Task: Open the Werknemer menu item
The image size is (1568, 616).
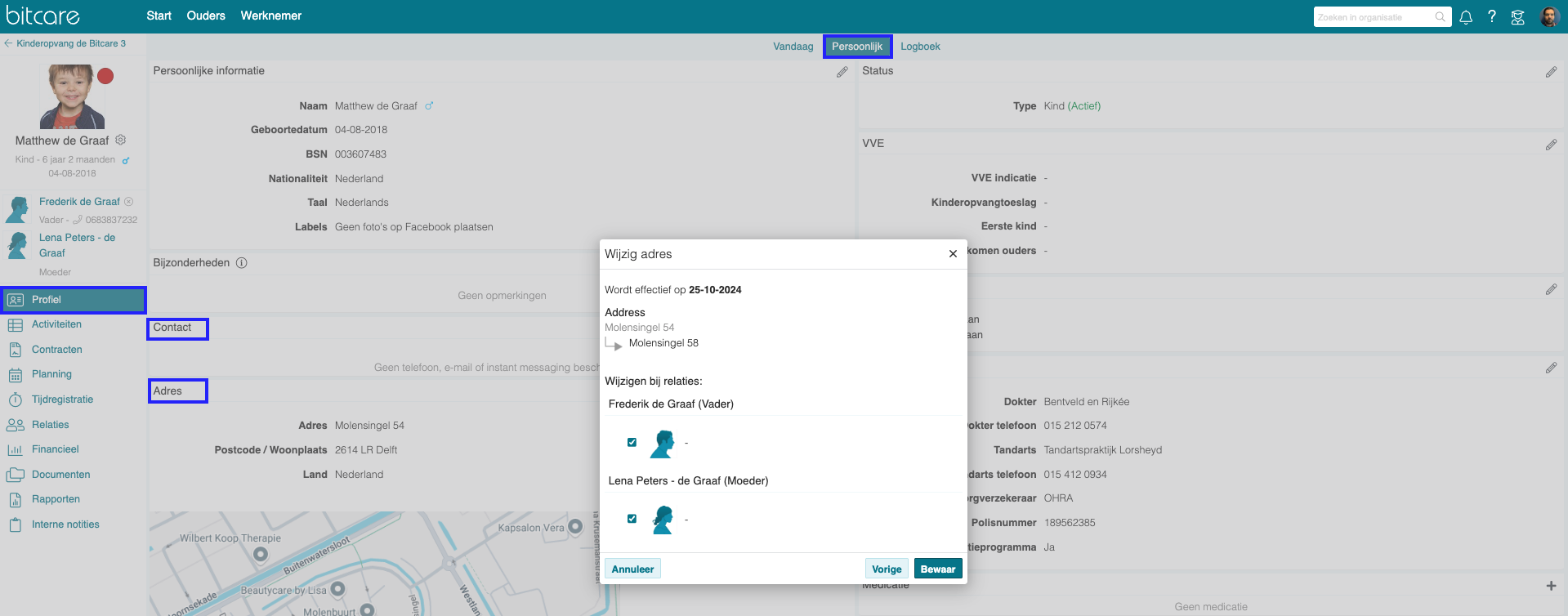Action: (270, 16)
